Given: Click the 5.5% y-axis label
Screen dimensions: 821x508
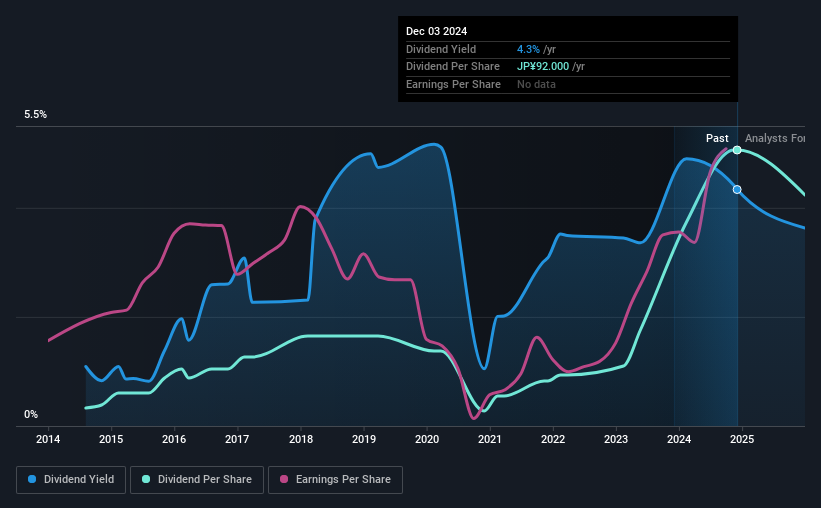Looking at the screenshot, I should point(36,115).
